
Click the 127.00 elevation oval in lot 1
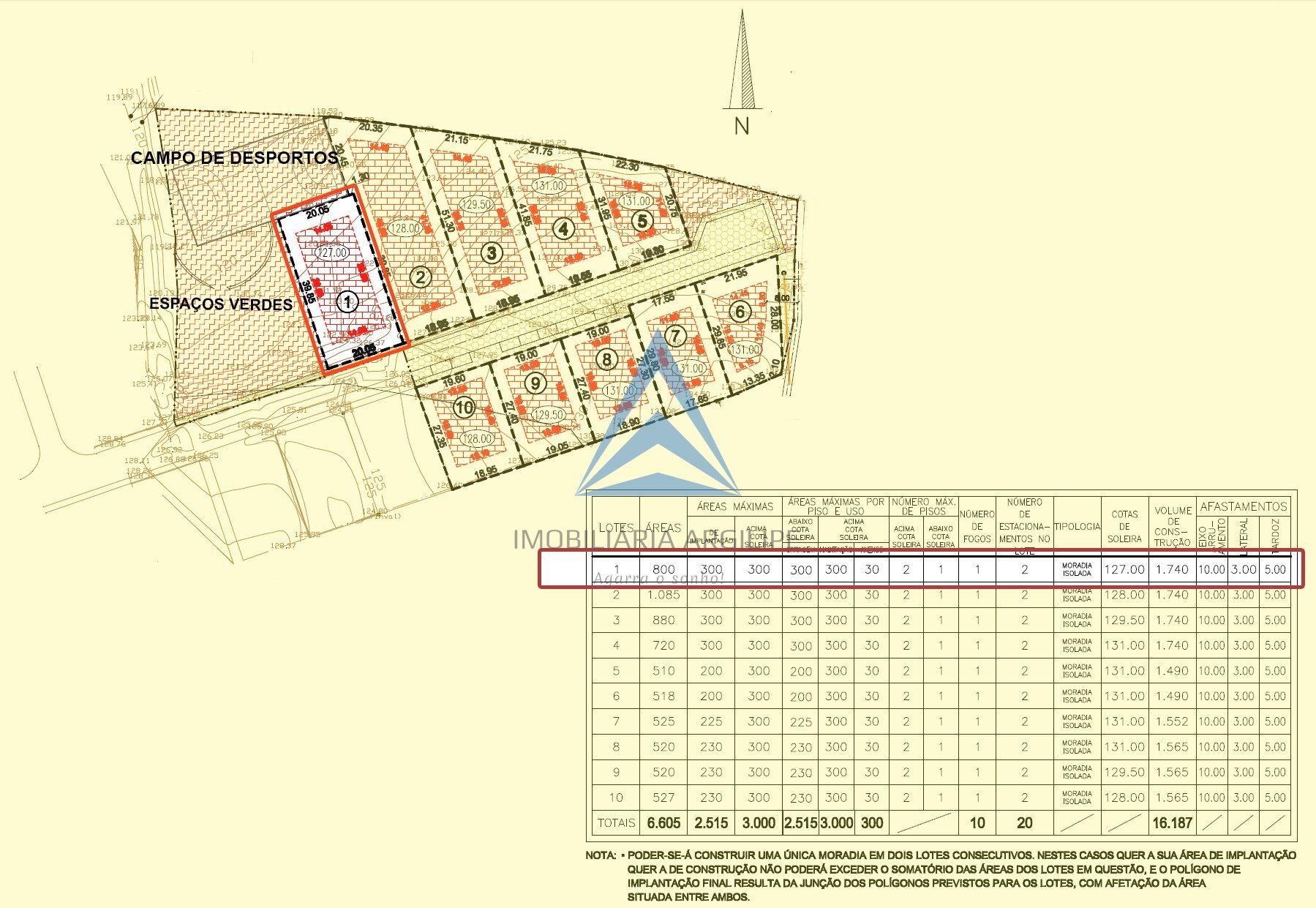[x=333, y=252]
